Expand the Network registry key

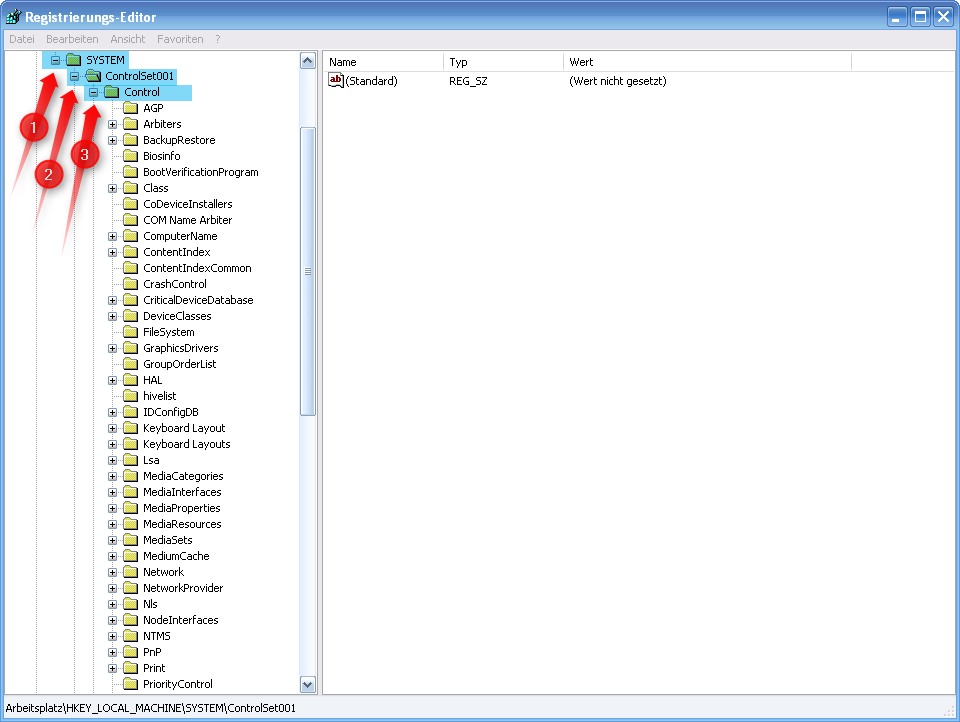pos(112,571)
